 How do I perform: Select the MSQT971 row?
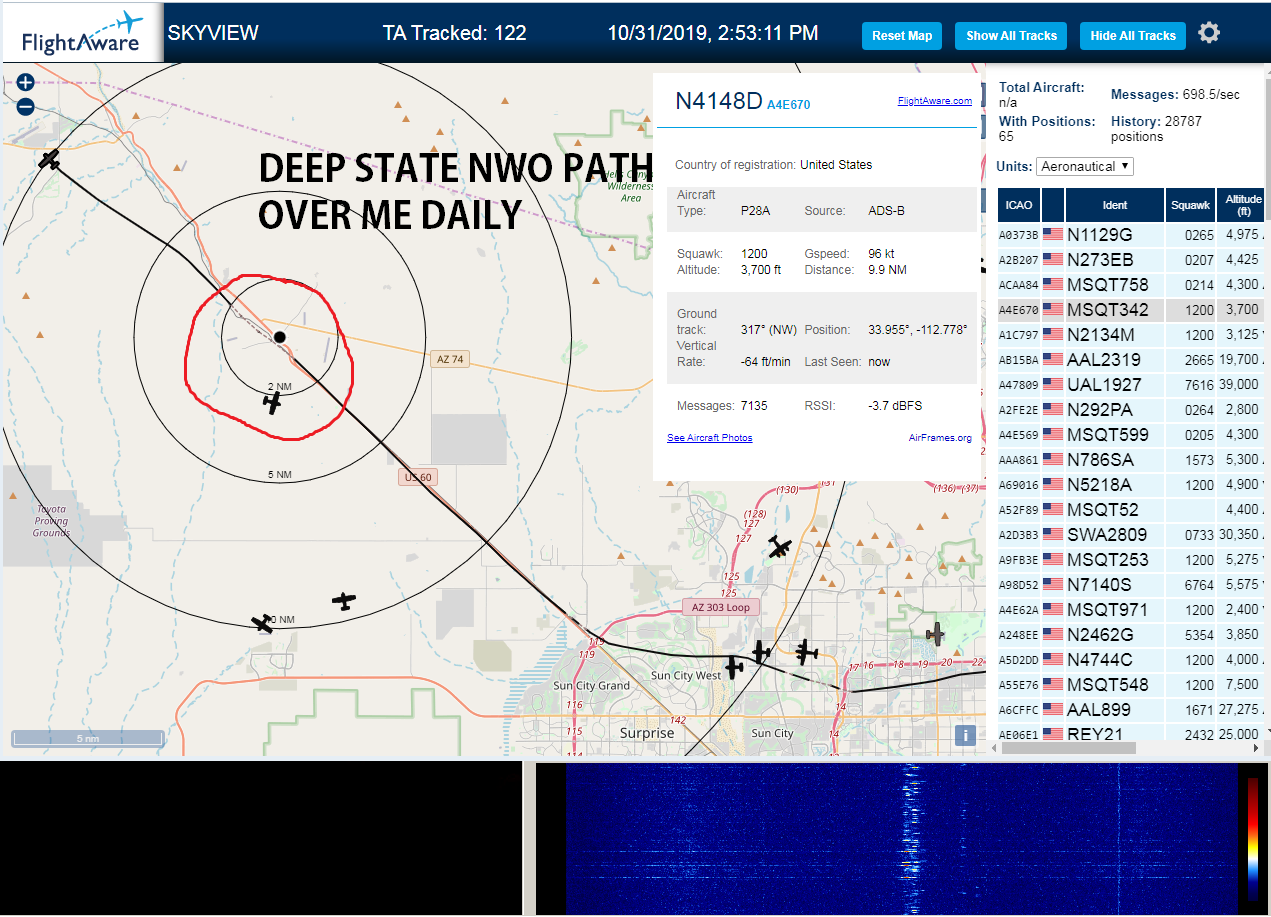[x=1131, y=609]
